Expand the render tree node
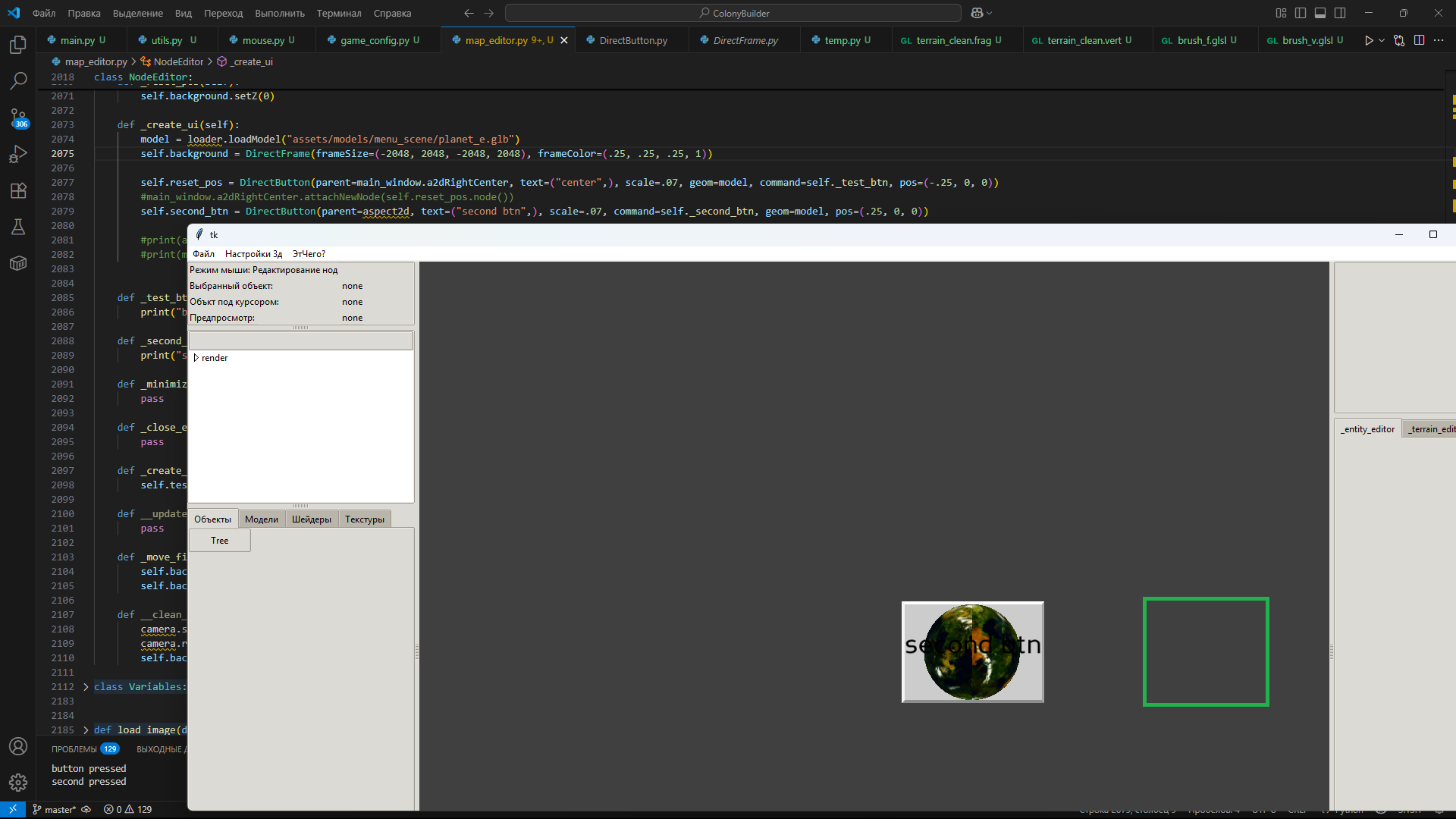The height and width of the screenshot is (819, 1456). click(196, 358)
